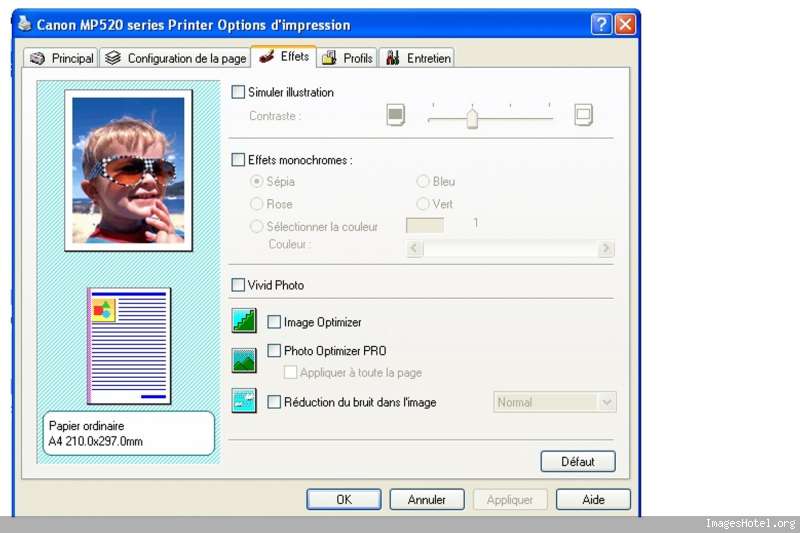Open the context help question mark button

(601, 24)
